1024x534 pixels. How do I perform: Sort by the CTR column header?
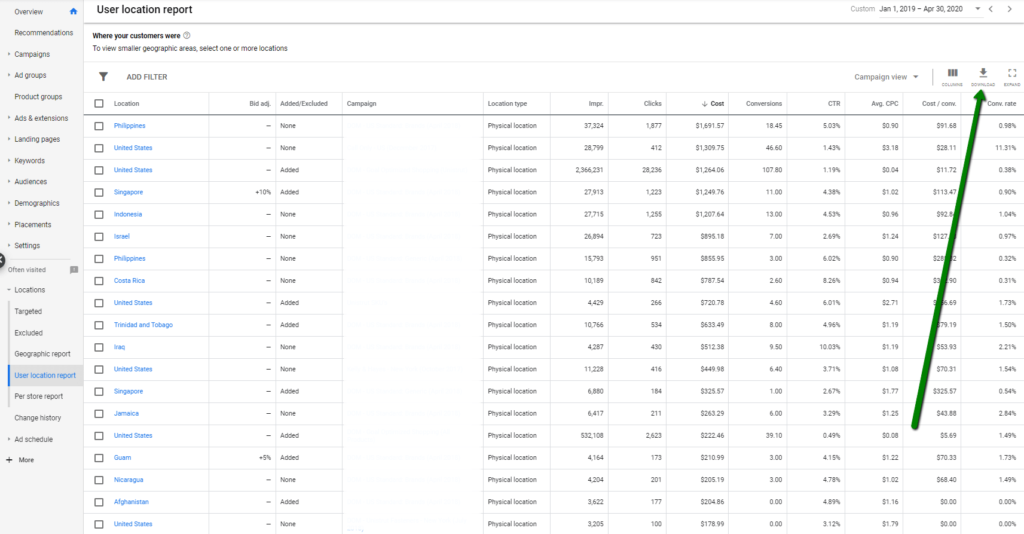pos(834,104)
